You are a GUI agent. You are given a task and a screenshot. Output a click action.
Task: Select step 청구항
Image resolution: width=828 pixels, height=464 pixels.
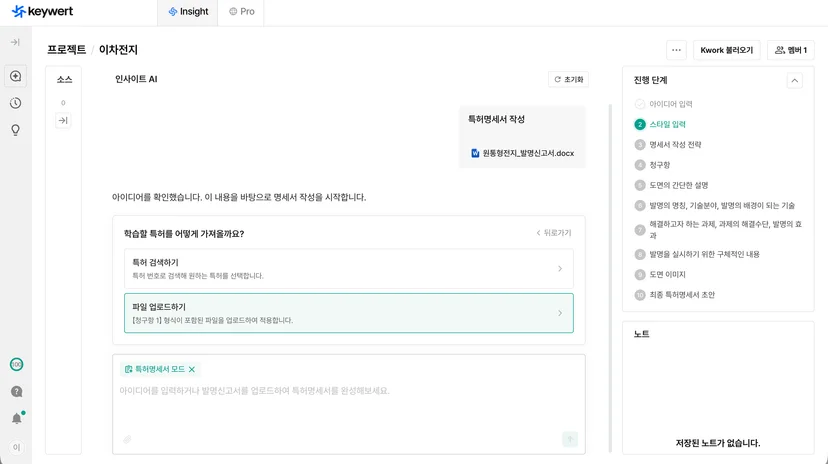pos(653,165)
